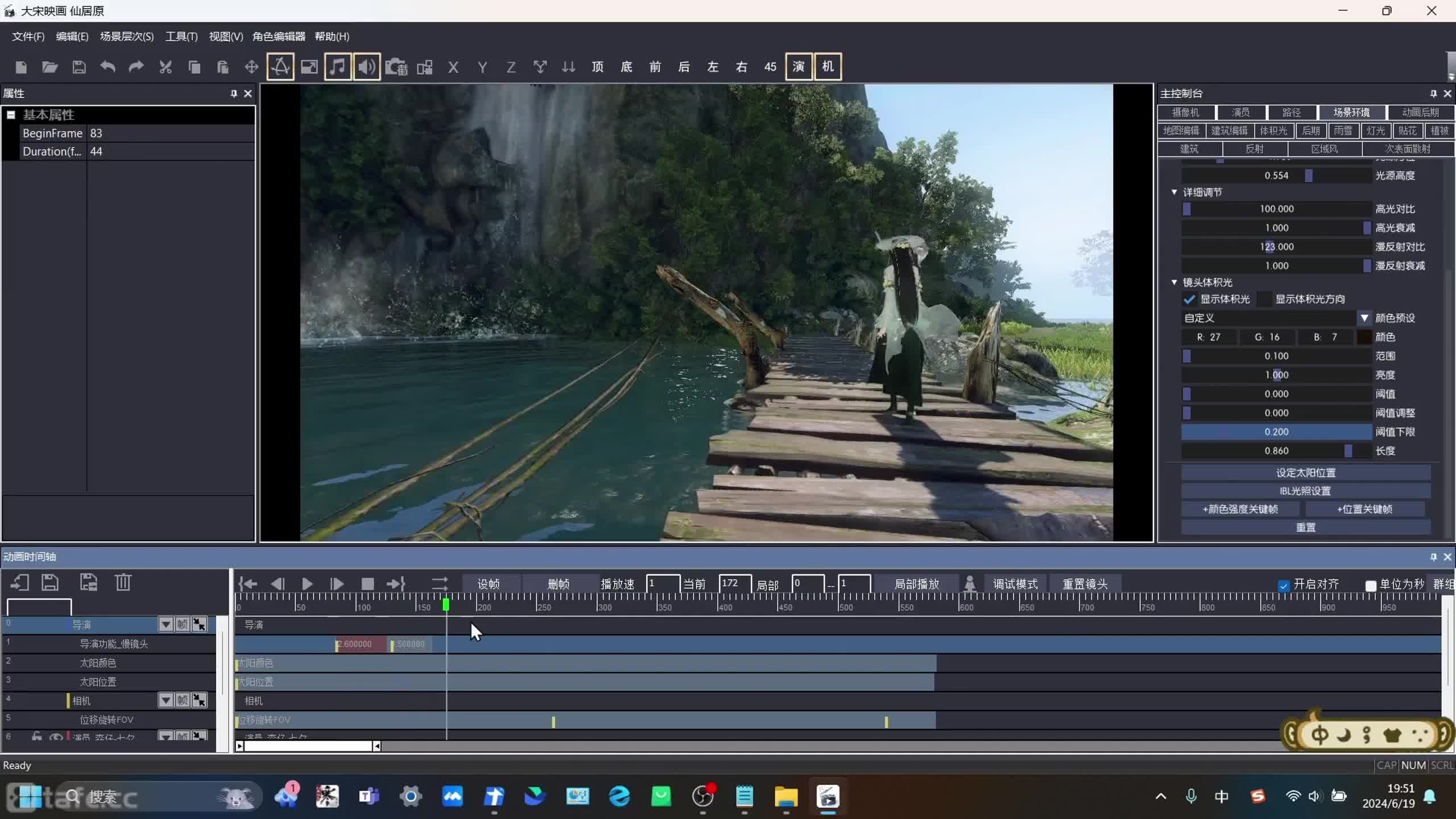Screen dimensions: 1456x819
Task: Toggle the 演 actor toolbar button
Action: tap(799, 67)
